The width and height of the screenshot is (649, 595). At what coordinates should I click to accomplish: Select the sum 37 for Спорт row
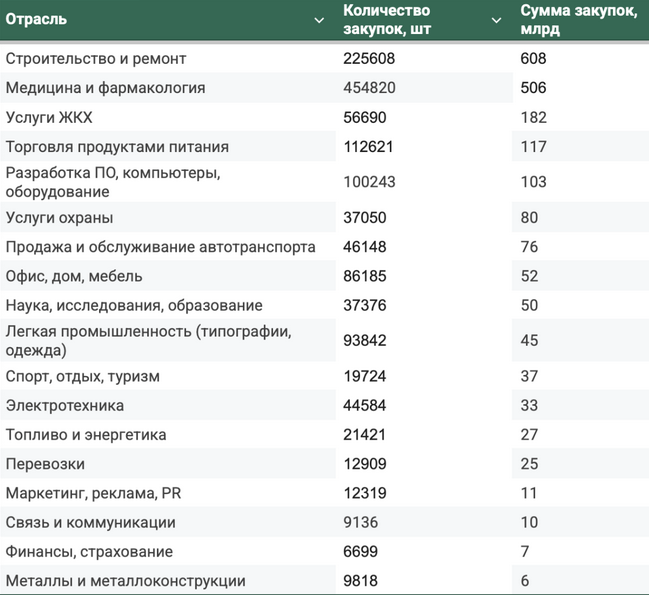click(x=529, y=377)
